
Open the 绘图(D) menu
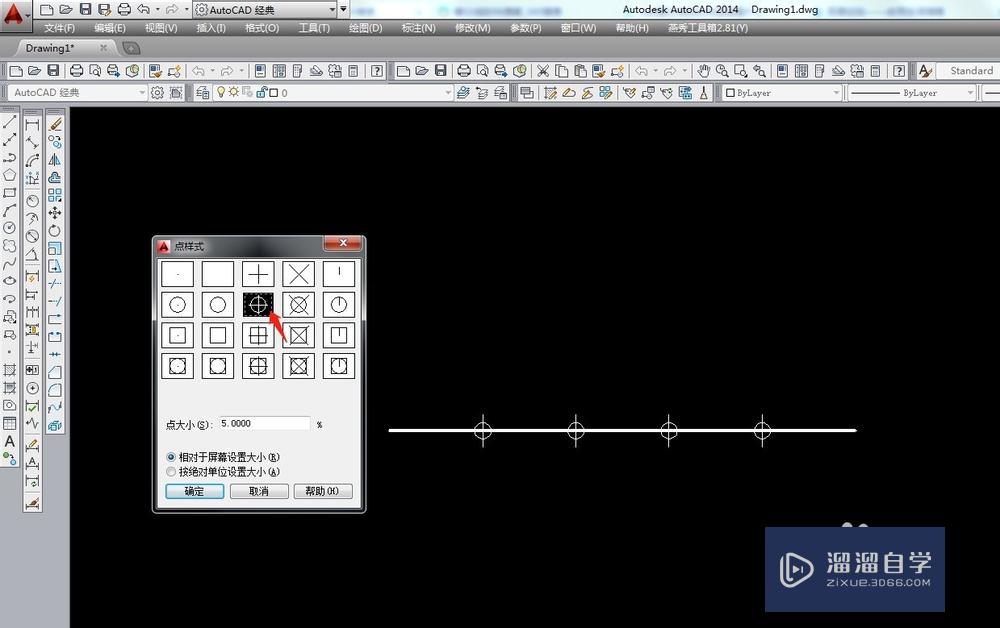(x=365, y=28)
